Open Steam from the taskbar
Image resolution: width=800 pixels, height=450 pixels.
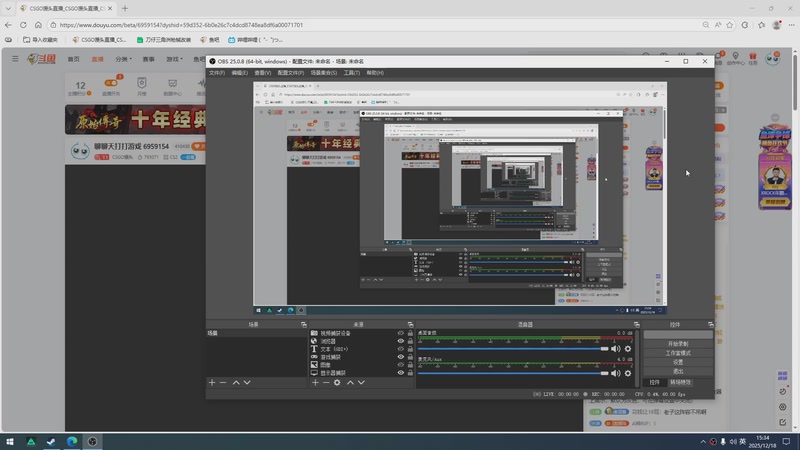tap(51, 441)
